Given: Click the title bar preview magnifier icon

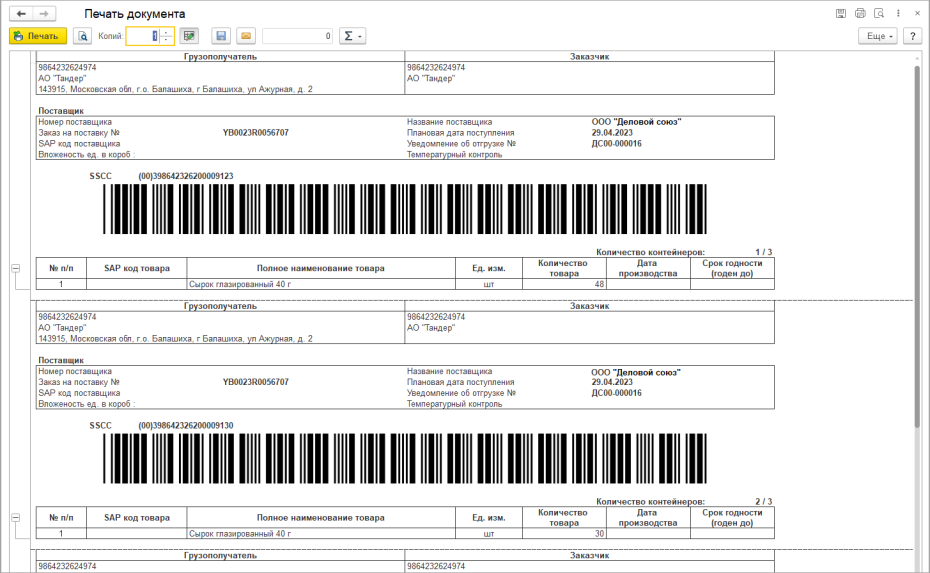Looking at the screenshot, I should point(879,13).
